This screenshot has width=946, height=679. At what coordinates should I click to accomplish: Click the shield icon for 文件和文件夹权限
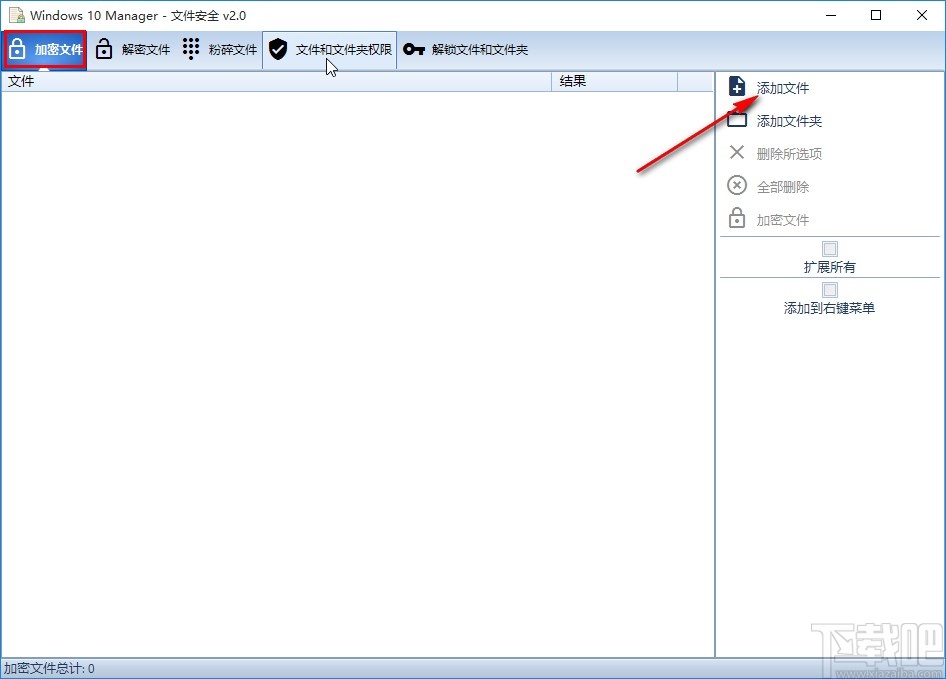click(278, 48)
